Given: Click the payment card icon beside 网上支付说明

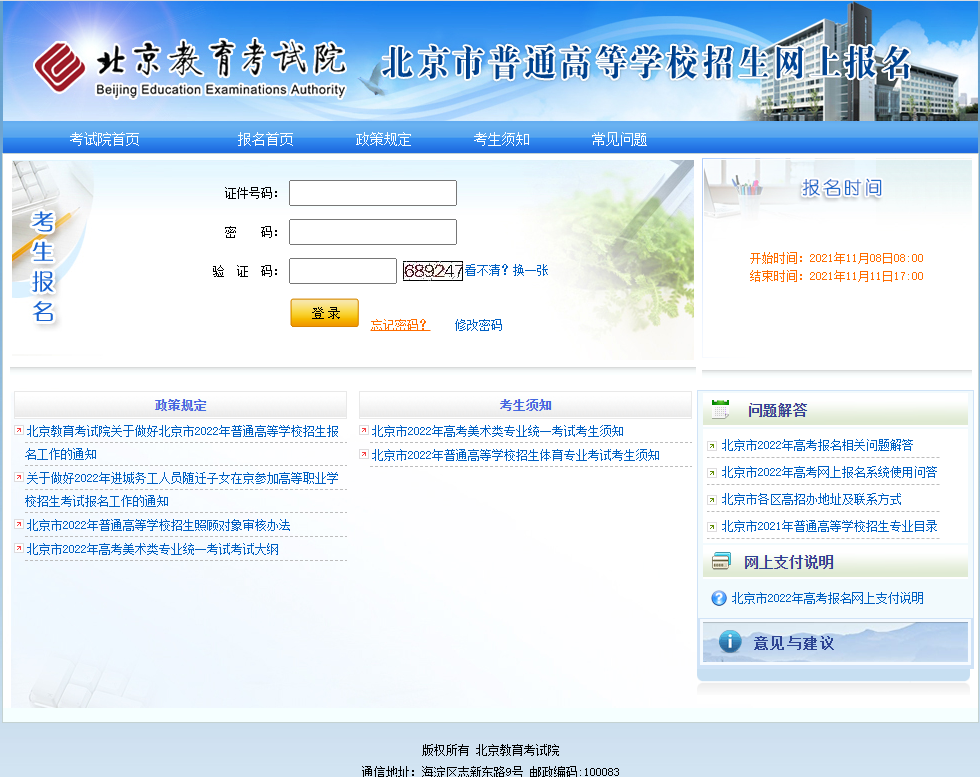Looking at the screenshot, I should (721, 562).
